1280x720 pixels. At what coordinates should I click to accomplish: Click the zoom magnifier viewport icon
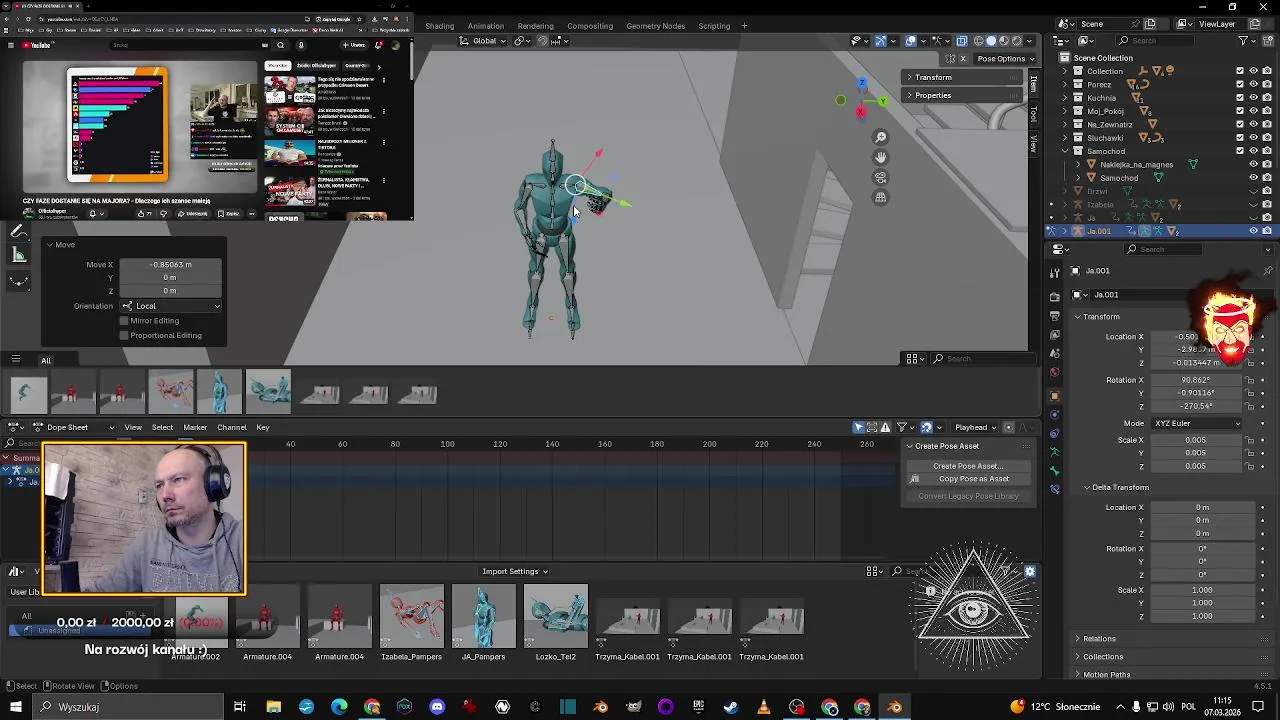click(x=881, y=137)
